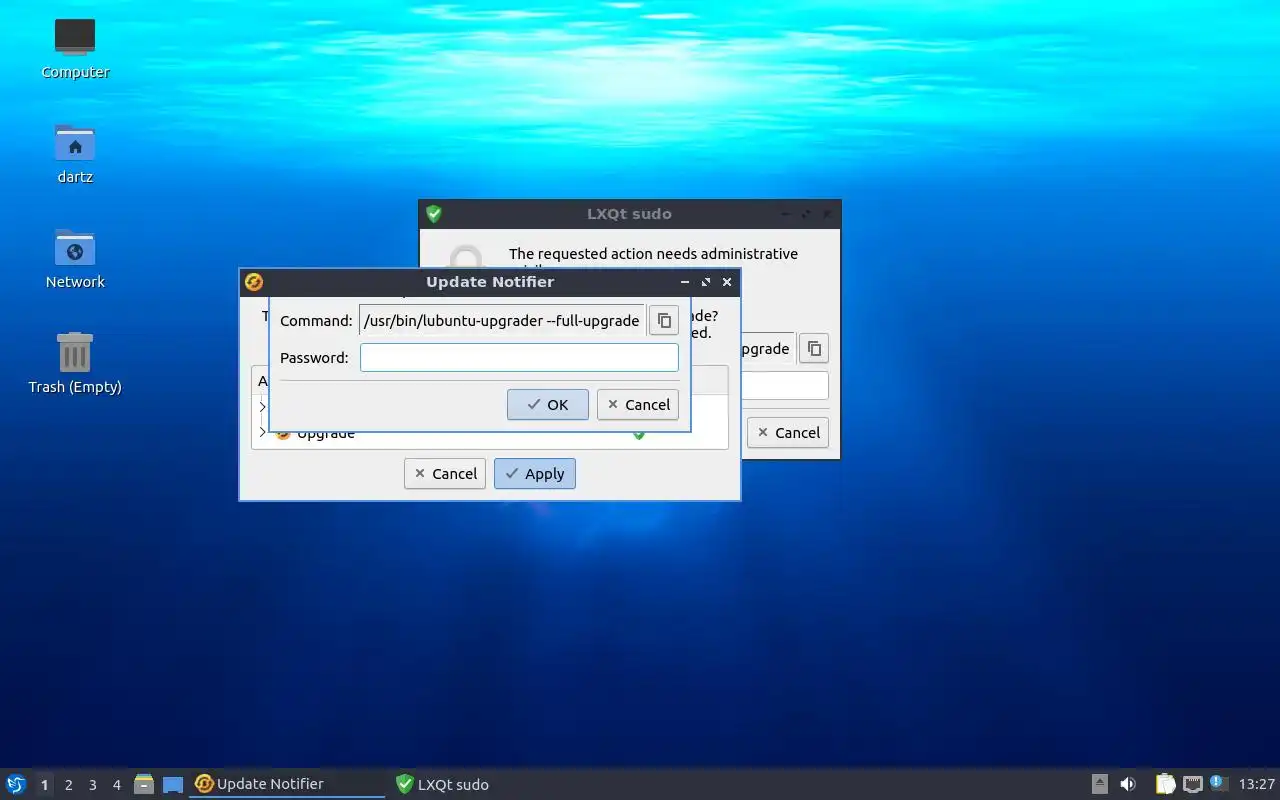This screenshot has width=1280, height=800.
Task: Switch to desktop 1 in the pager
Action: tap(44, 785)
